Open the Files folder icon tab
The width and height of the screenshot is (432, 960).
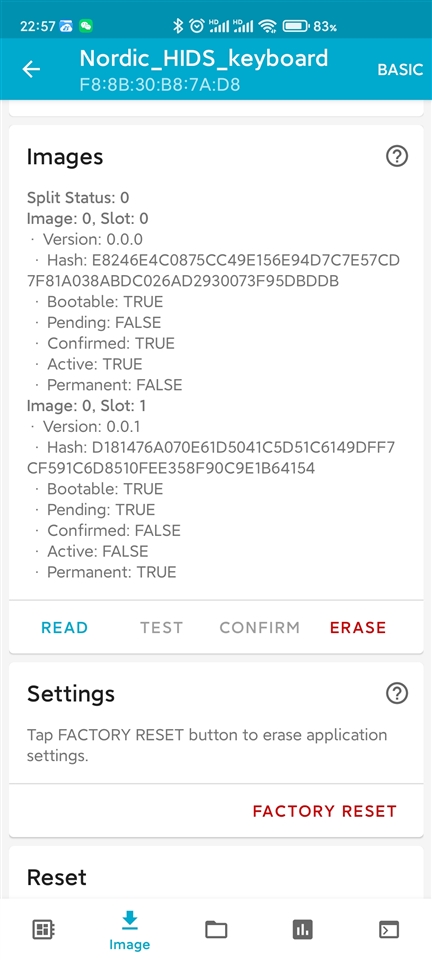click(216, 930)
